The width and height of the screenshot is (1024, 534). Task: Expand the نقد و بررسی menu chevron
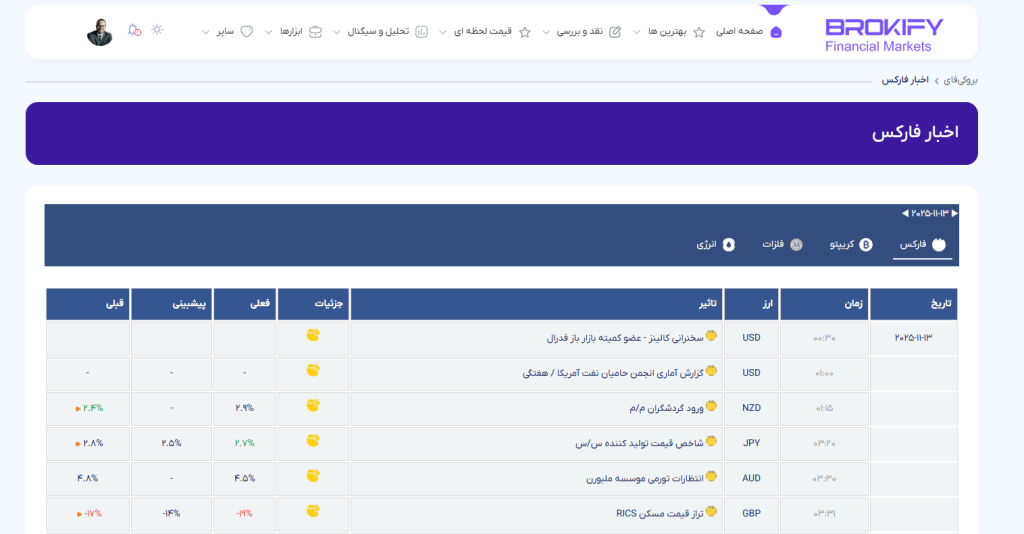[x=545, y=32]
